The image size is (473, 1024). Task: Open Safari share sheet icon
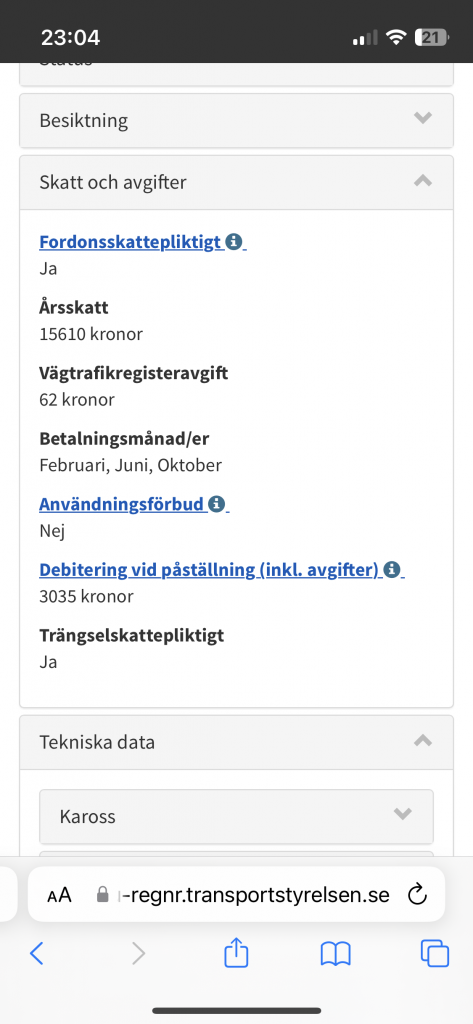pyautogui.click(x=236, y=953)
